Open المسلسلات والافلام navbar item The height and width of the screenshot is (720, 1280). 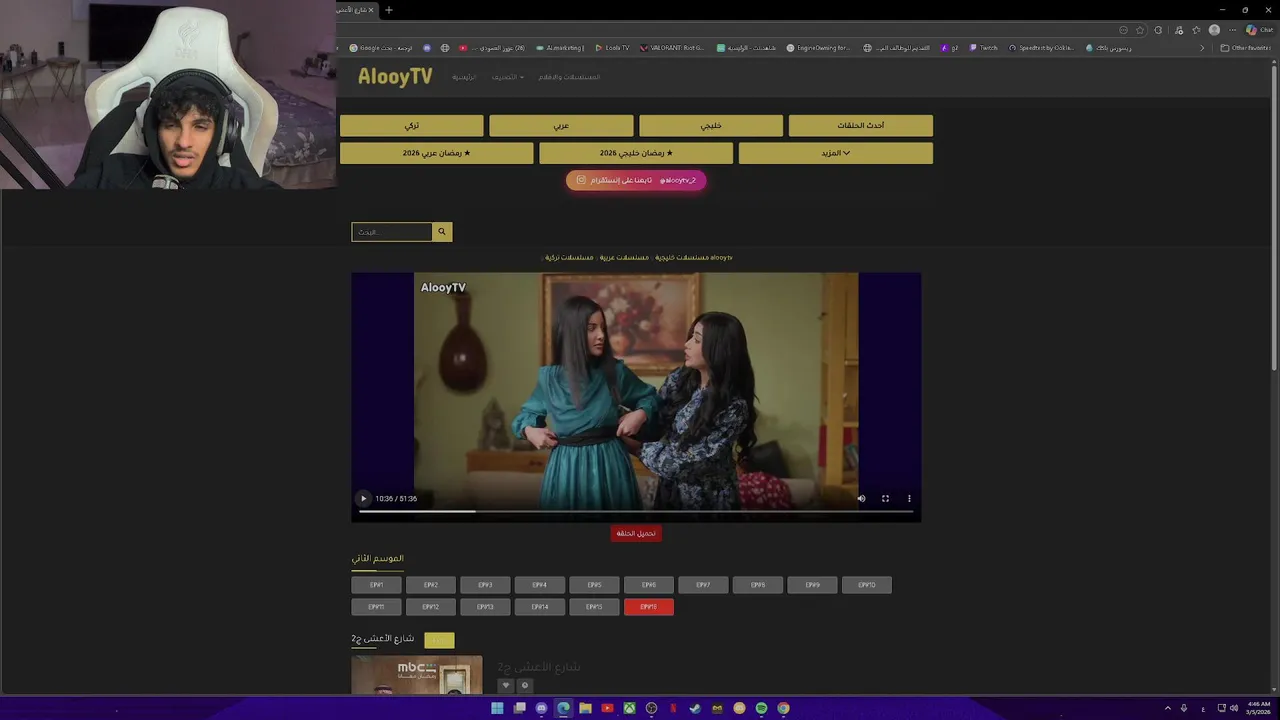pos(569,77)
